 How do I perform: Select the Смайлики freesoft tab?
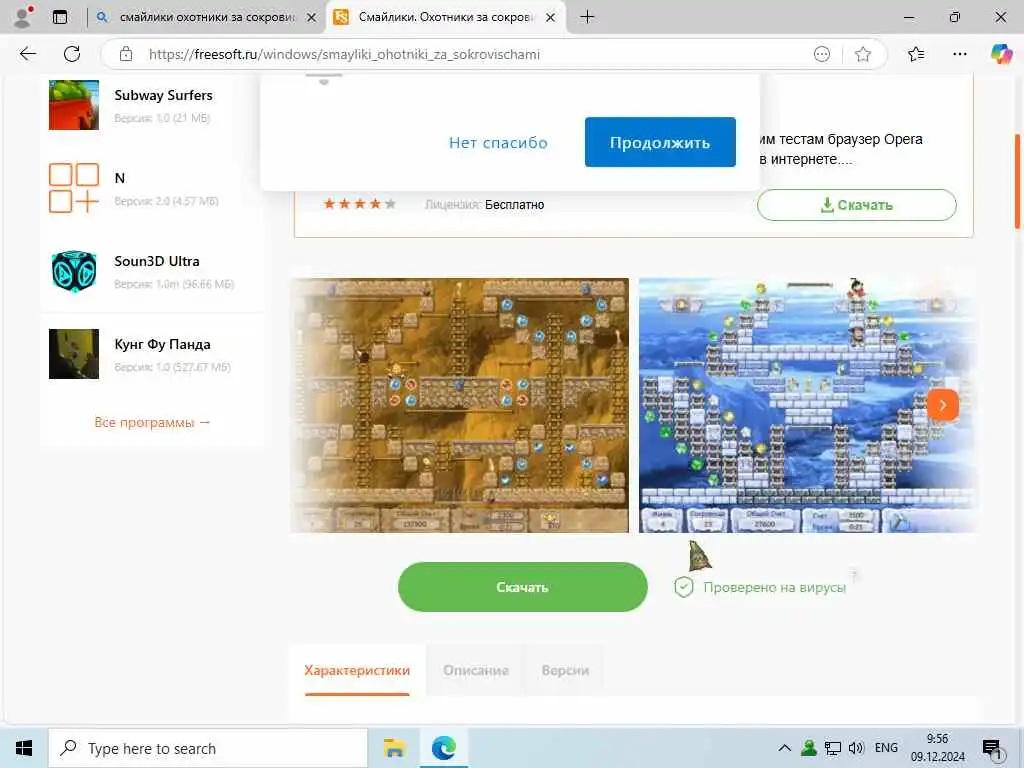446,17
